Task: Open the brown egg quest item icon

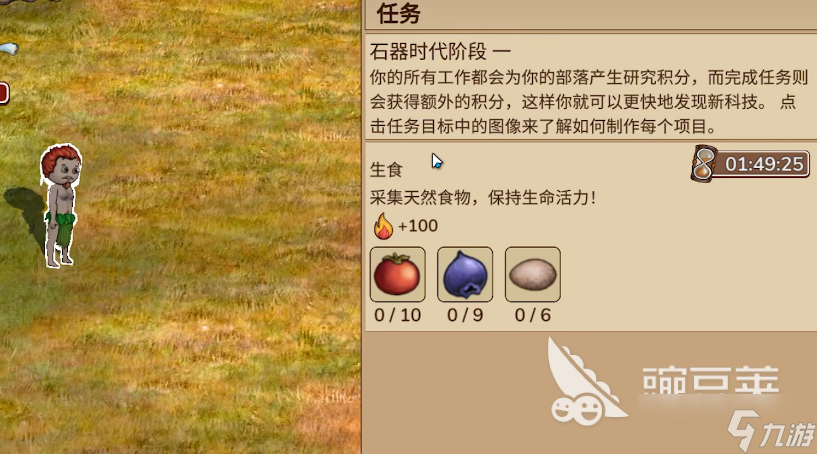Action: [533, 274]
